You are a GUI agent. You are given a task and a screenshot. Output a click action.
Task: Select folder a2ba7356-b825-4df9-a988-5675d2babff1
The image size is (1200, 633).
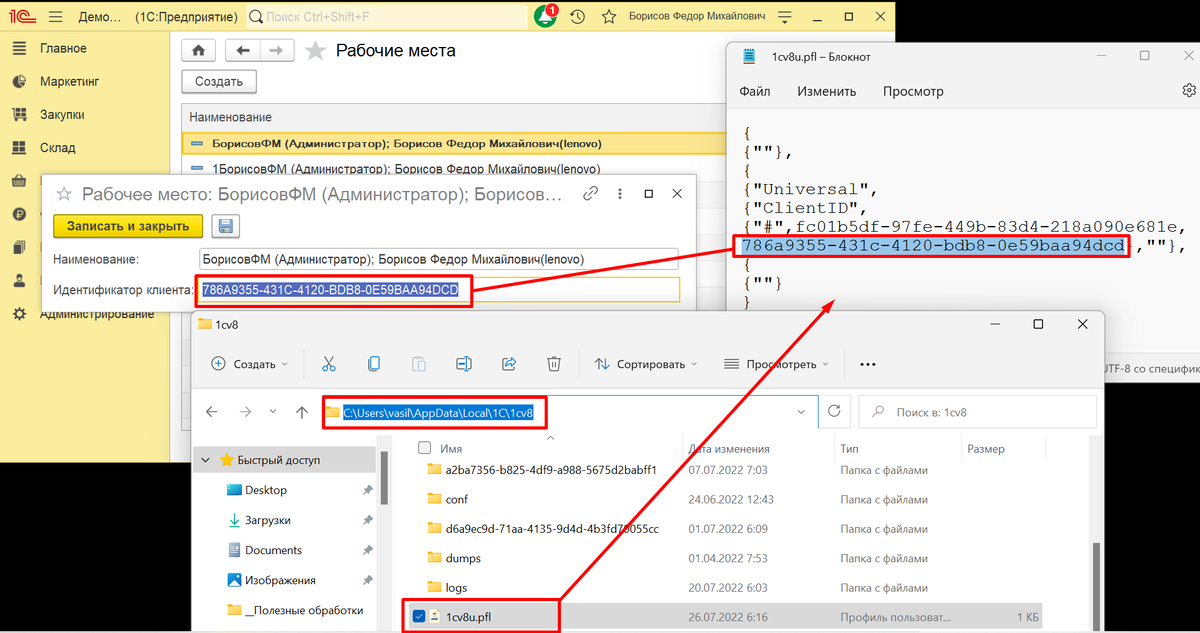(550, 470)
